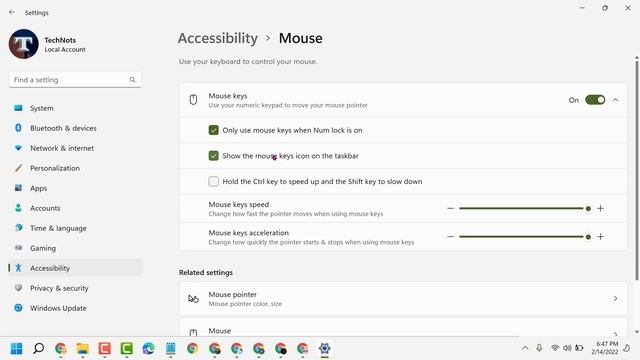
Task: Click the search magnifier in Find a setting
Action: 132,80
